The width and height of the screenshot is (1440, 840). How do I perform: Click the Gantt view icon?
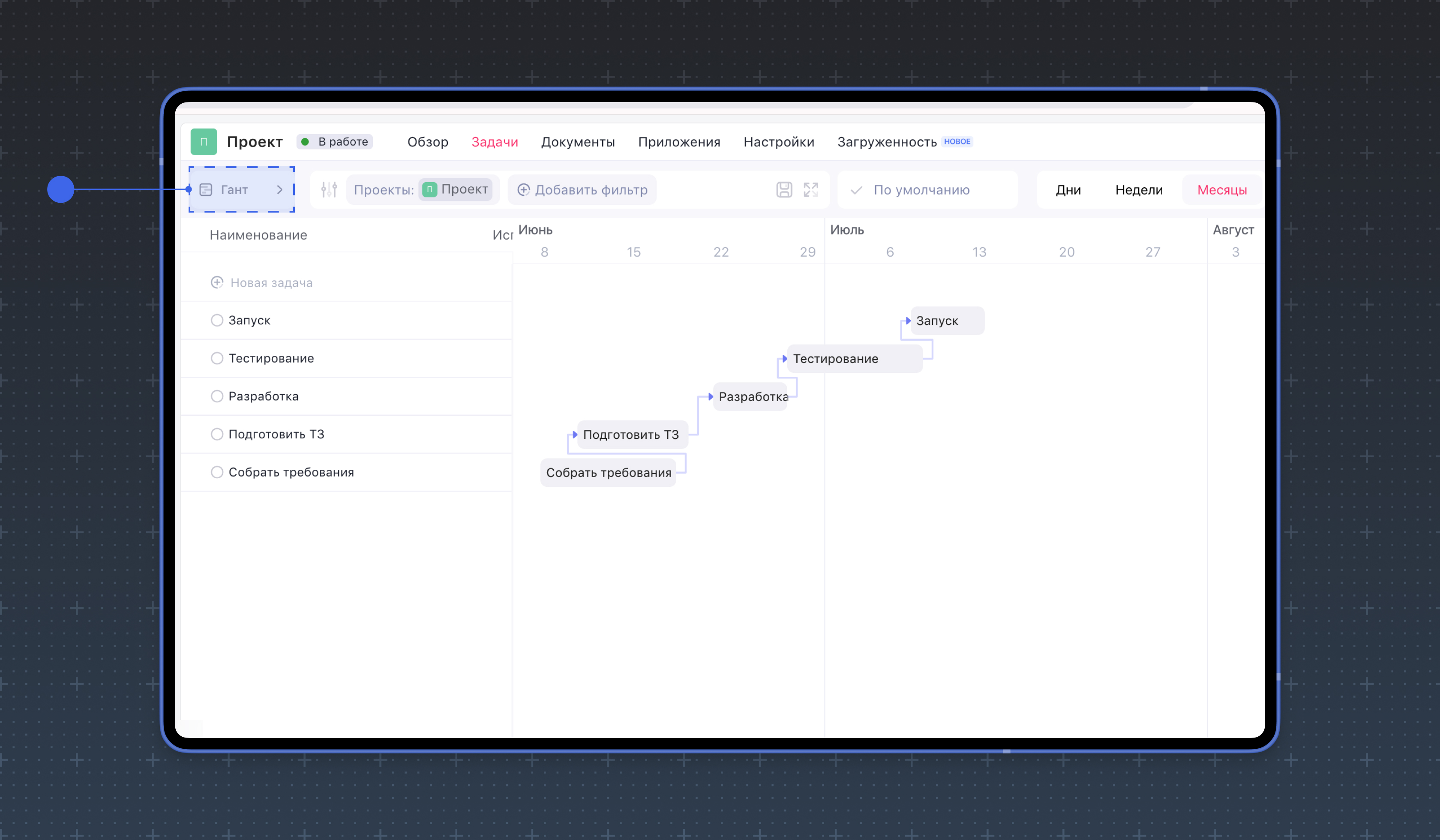[206, 190]
